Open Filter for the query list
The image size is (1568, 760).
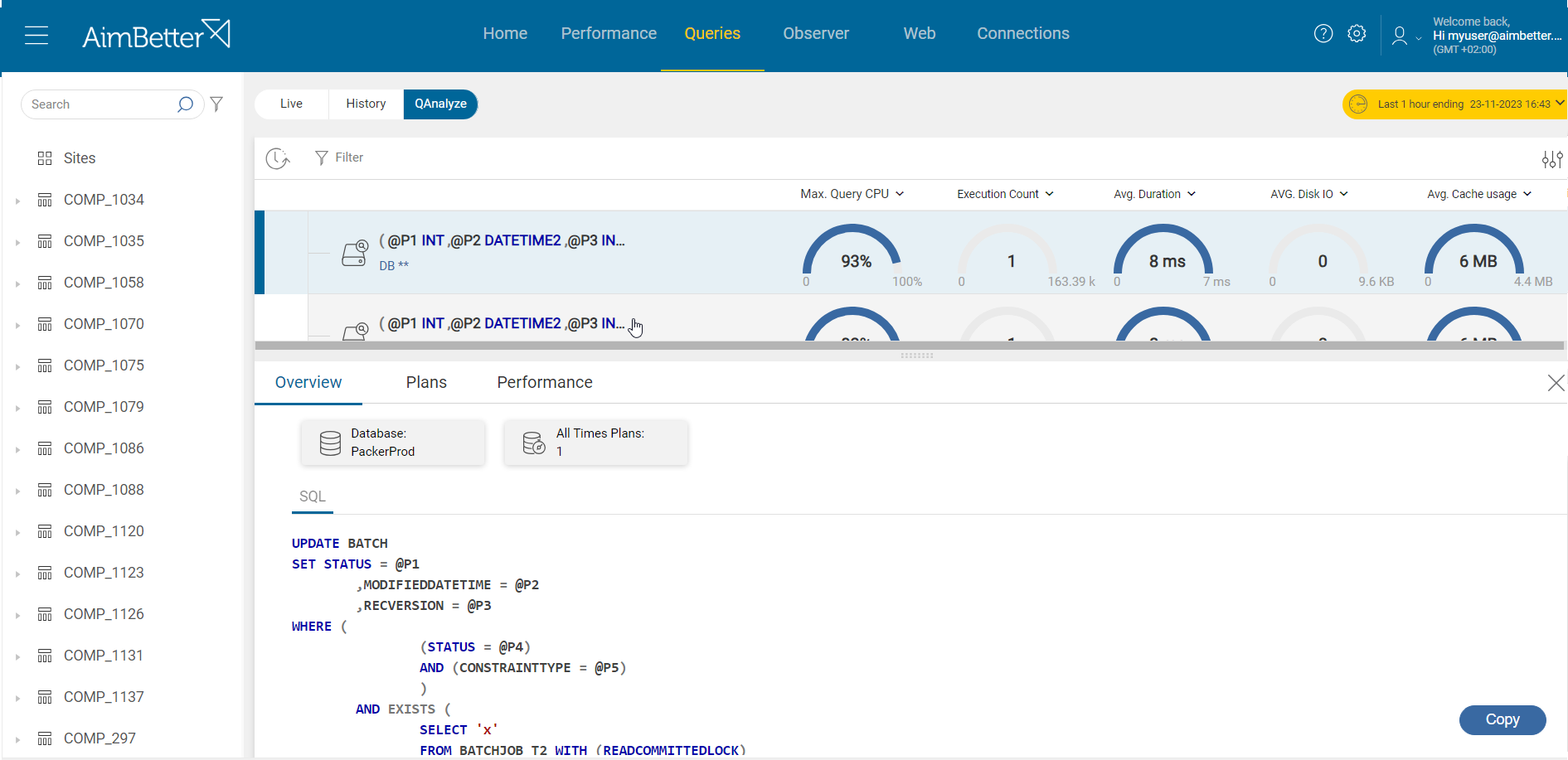[339, 157]
